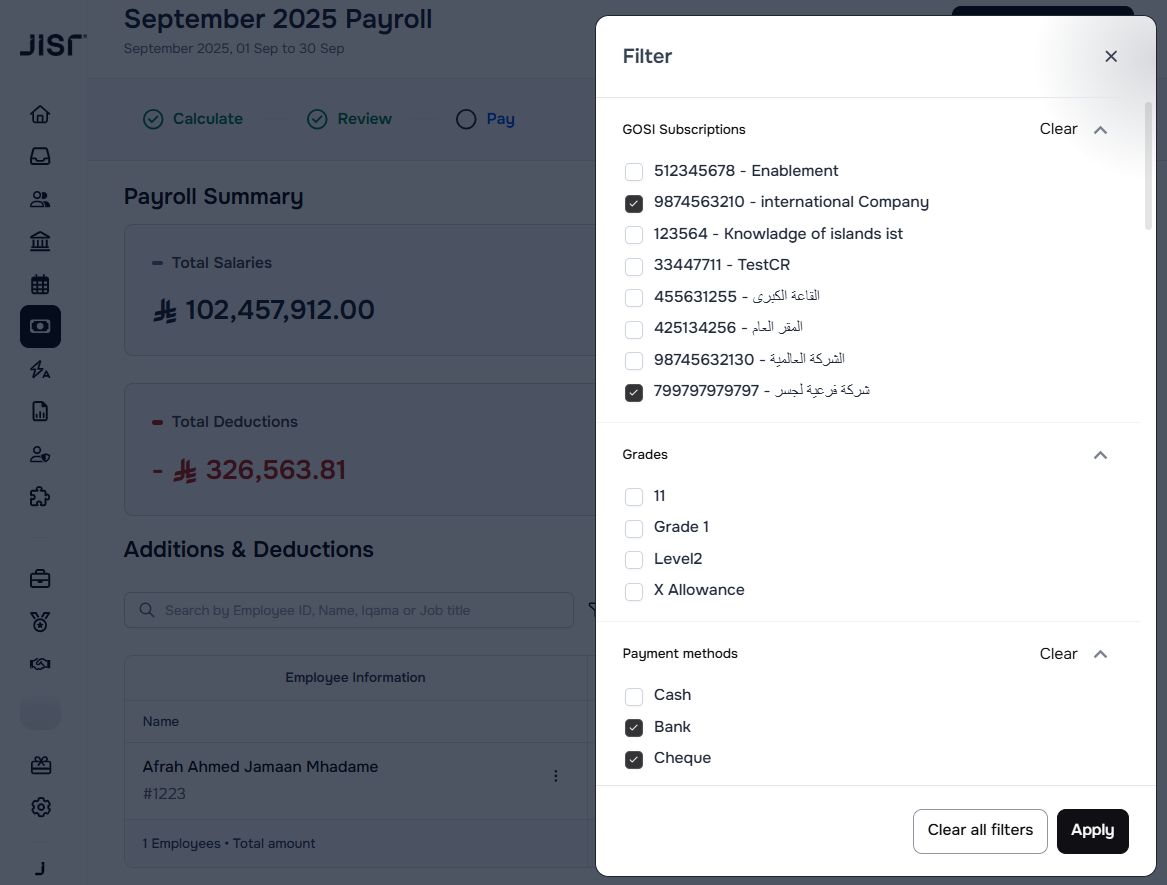
Task: Open the calendar icon in sidebar
Action: tap(40, 285)
